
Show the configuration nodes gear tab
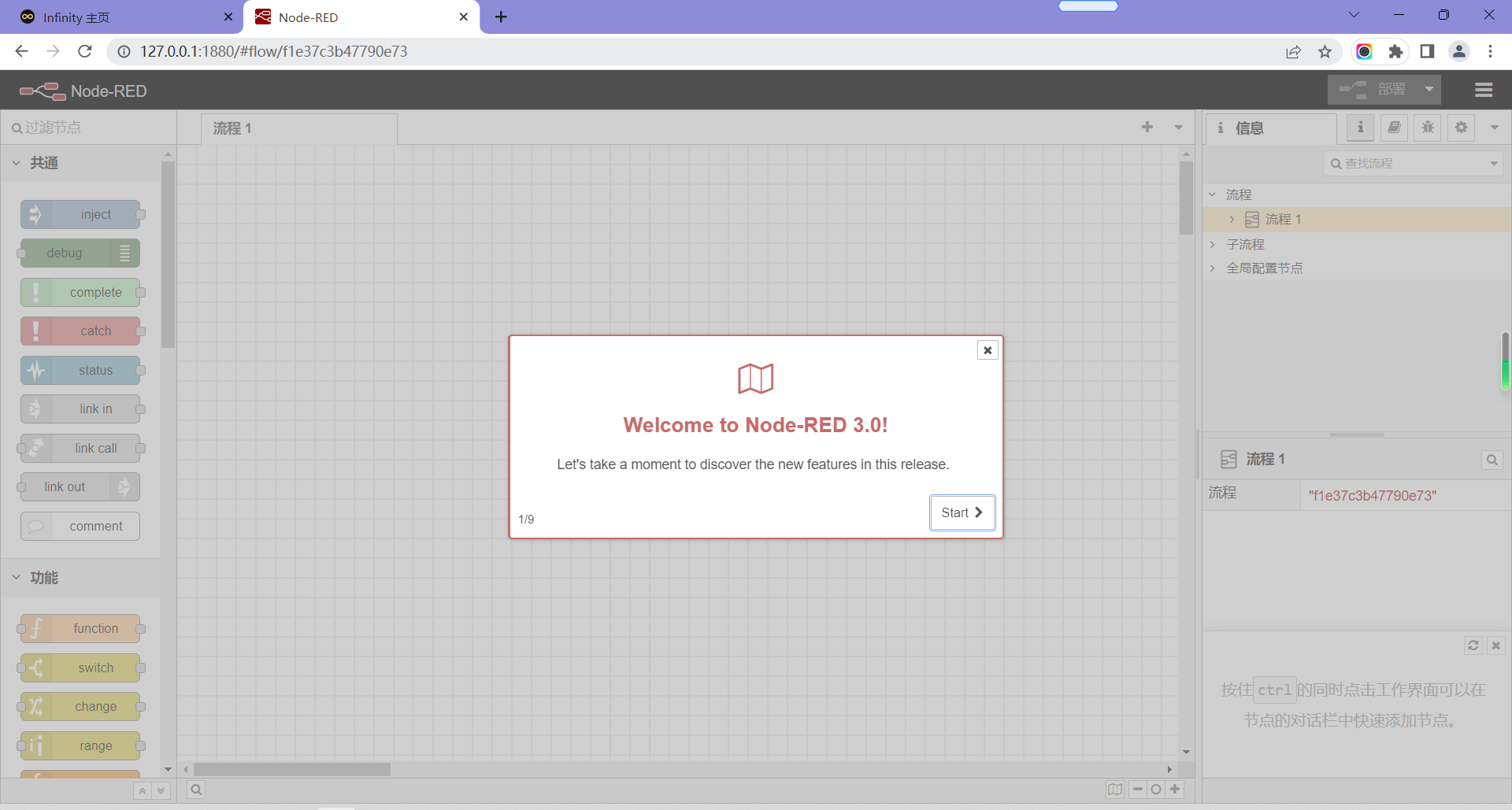[x=1462, y=128]
